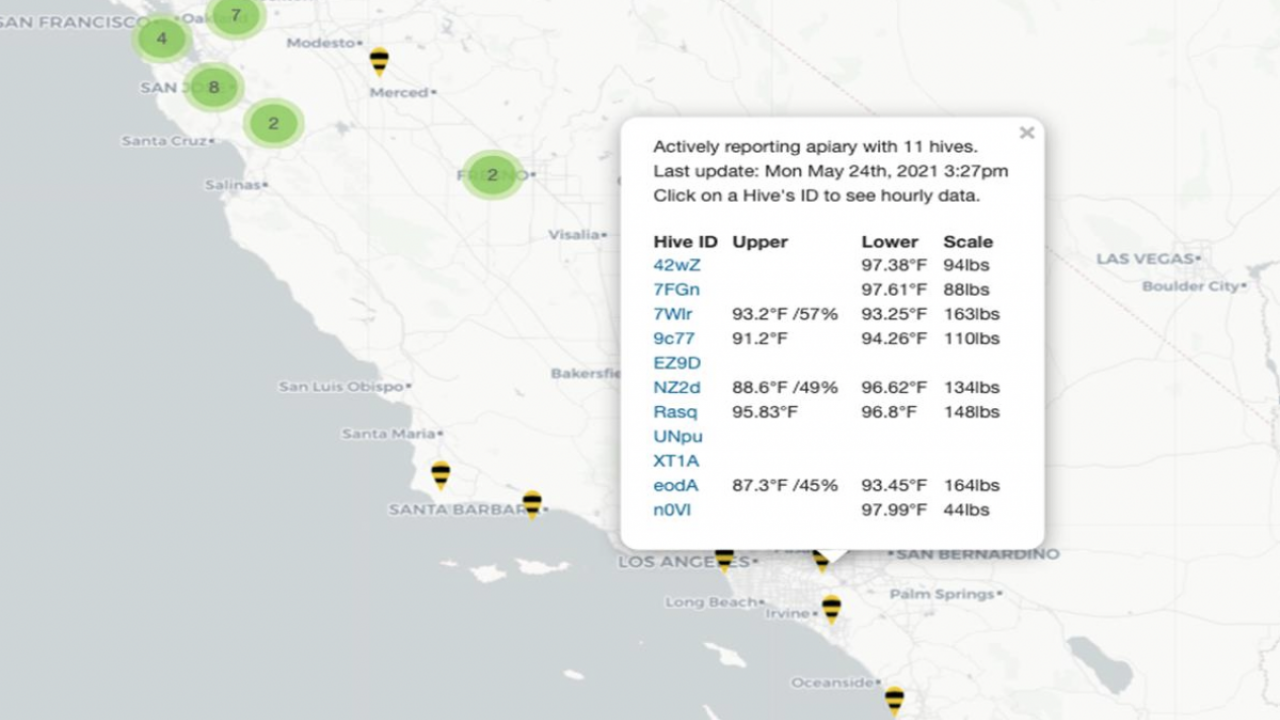This screenshot has height=720, width=1280.
Task: Open hourly data for hive Rasq
Action: [675, 412]
